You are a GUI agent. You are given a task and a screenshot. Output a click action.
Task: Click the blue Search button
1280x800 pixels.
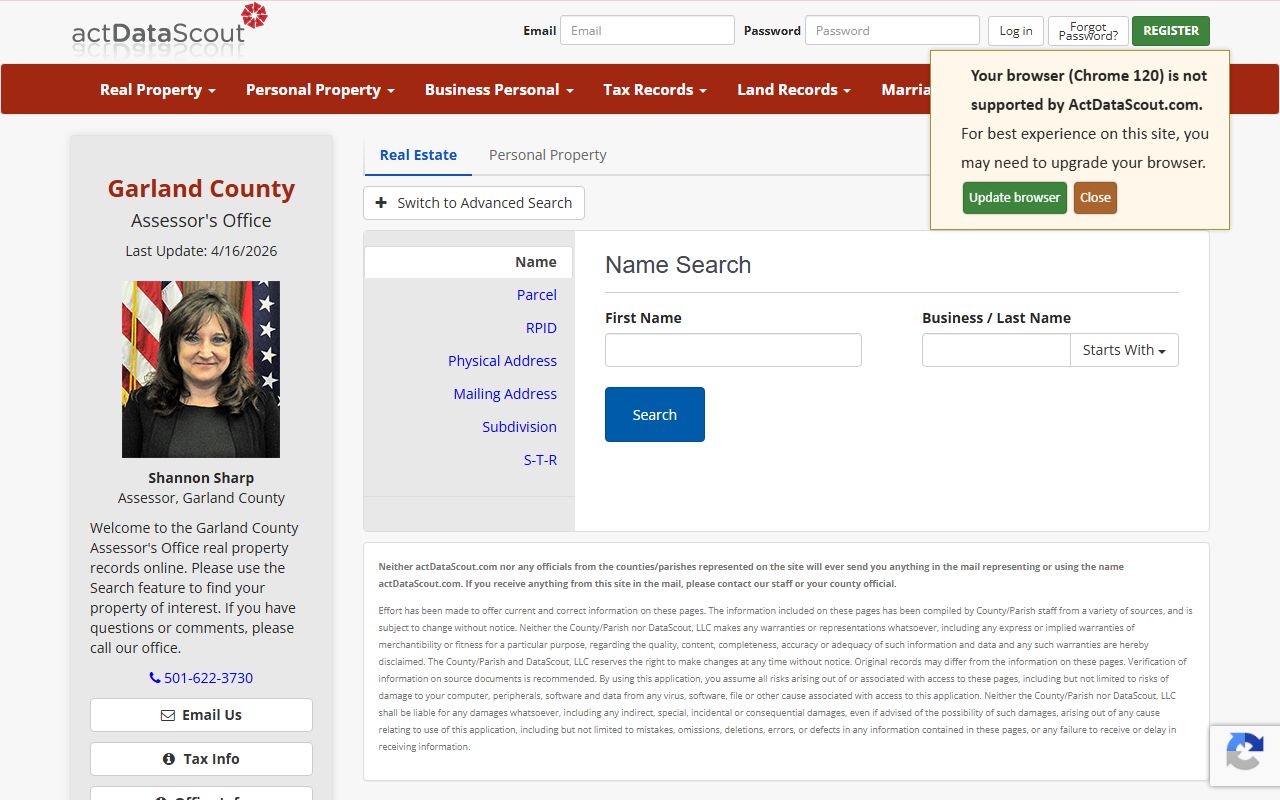(x=655, y=414)
